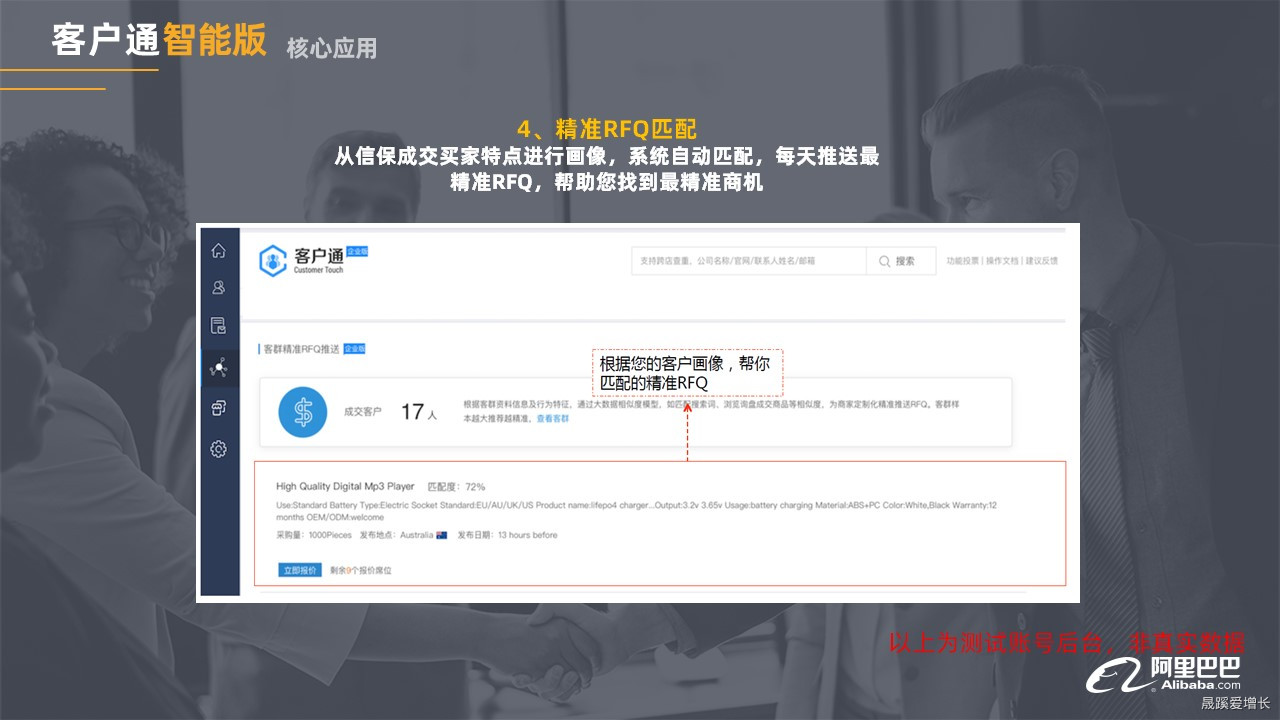The image size is (1280, 720).
Task: Click the 匹配度: 72% text
Action: pyautogui.click(x=456, y=487)
